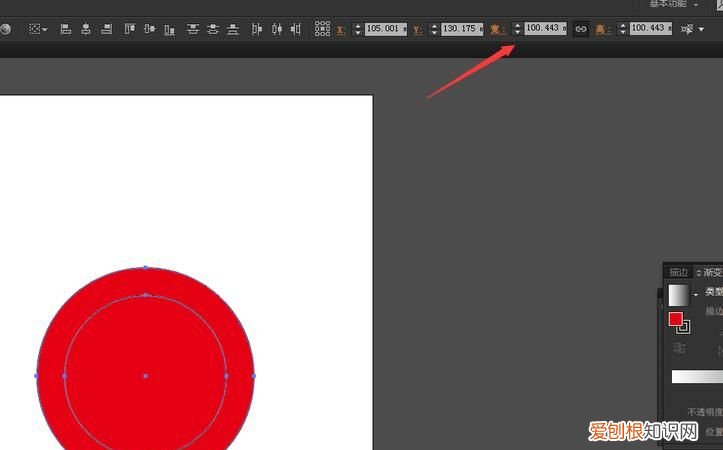Click the red fill color swatch
Viewport: 723px width, 450px height.
click(675, 319)
